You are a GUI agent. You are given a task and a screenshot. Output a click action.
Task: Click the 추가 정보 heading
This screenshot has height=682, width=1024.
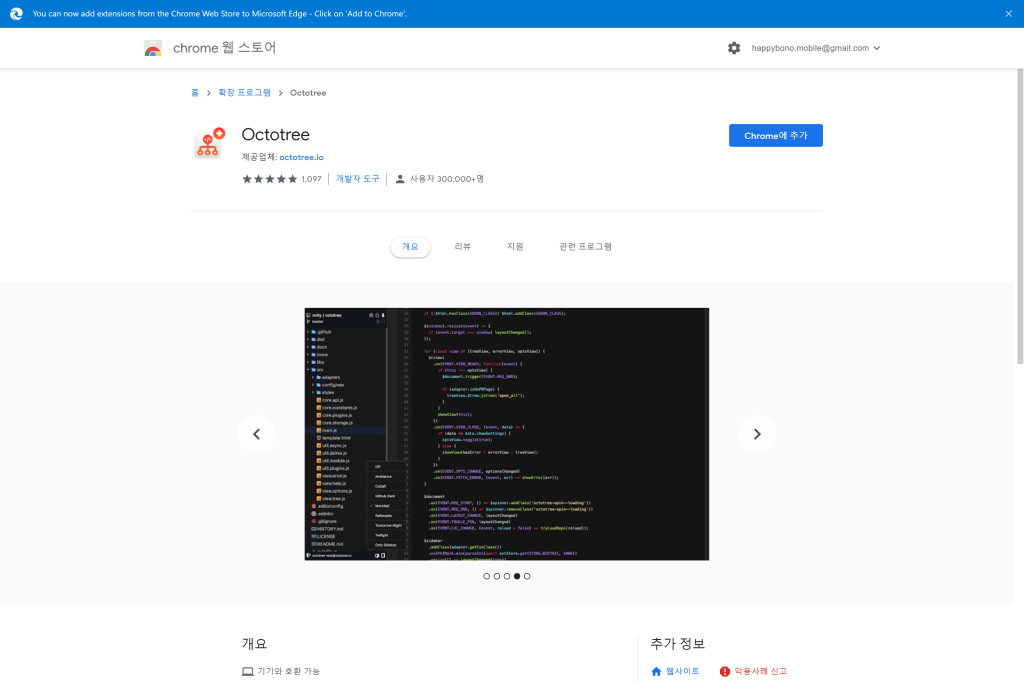pyautogui.click(x=678, y=643)
